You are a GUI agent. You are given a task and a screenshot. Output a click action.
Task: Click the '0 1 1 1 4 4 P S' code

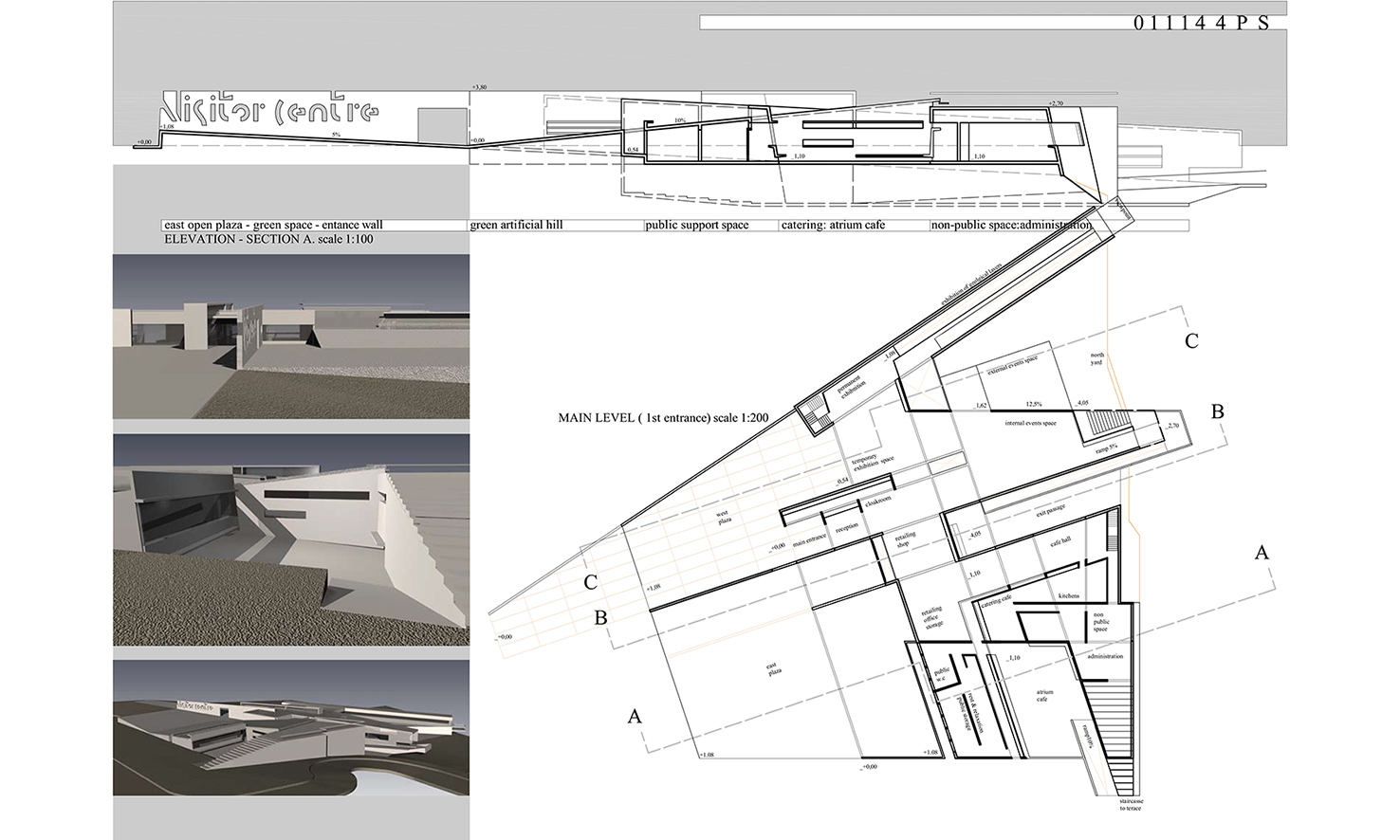tap(1200, 24)
